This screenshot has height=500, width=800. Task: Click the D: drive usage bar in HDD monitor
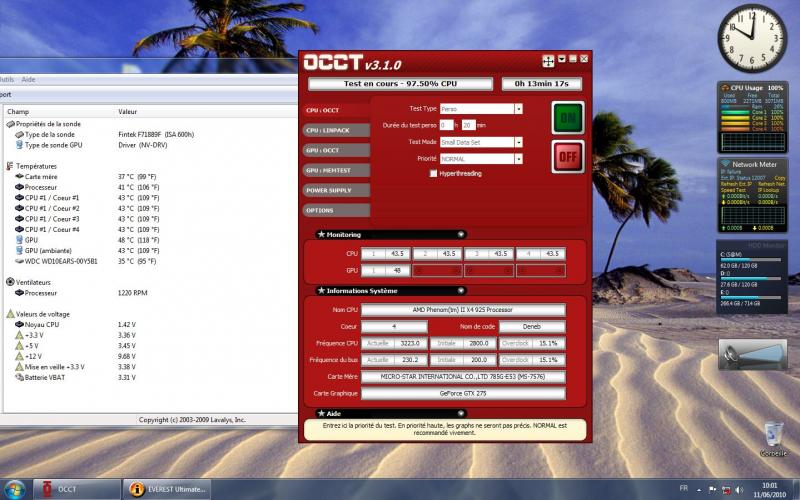(750, 279)
